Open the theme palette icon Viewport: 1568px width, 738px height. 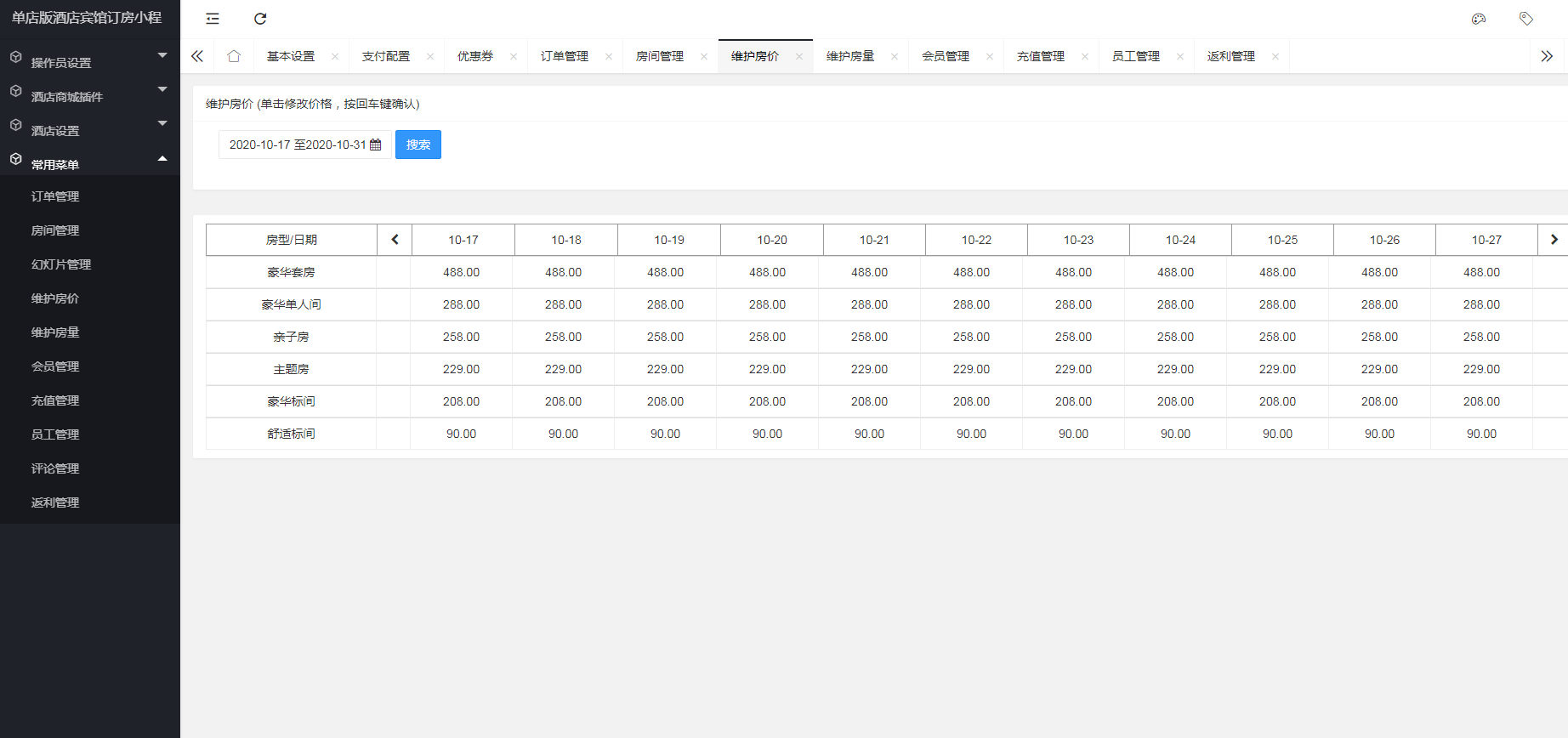point(1479,19)
